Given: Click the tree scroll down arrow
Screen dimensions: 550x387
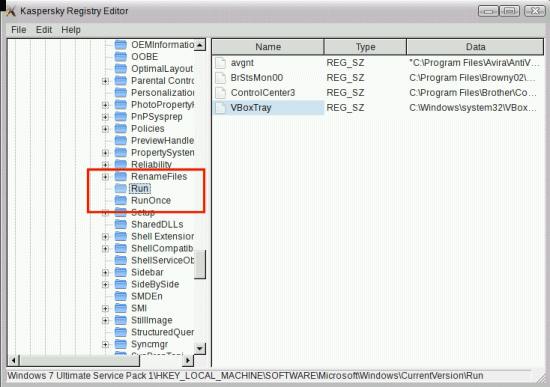Looking at the screenshot, I should click(x=200, y=348).
